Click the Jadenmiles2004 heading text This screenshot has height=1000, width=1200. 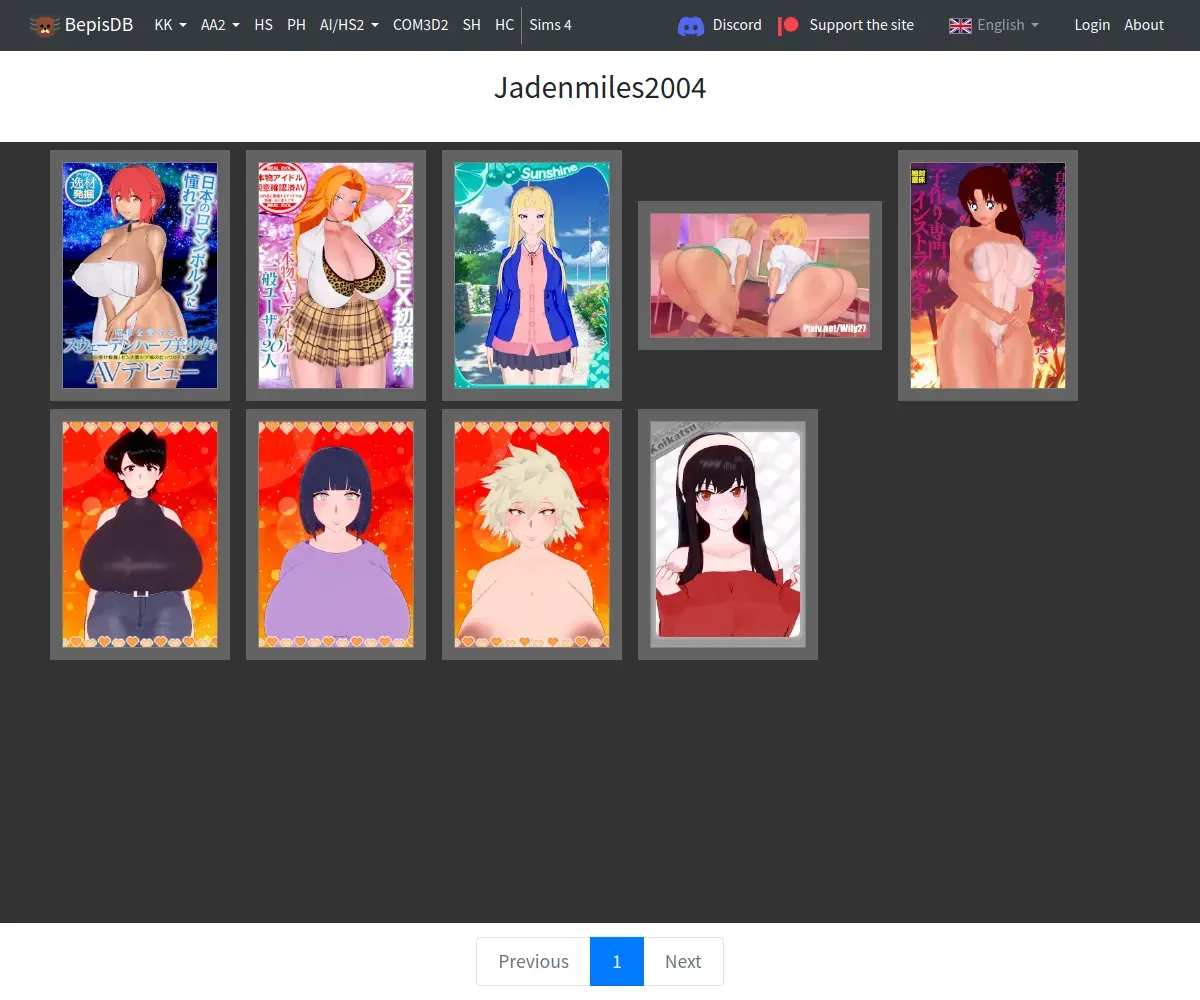pyautogui.click(x=600, y=88)
